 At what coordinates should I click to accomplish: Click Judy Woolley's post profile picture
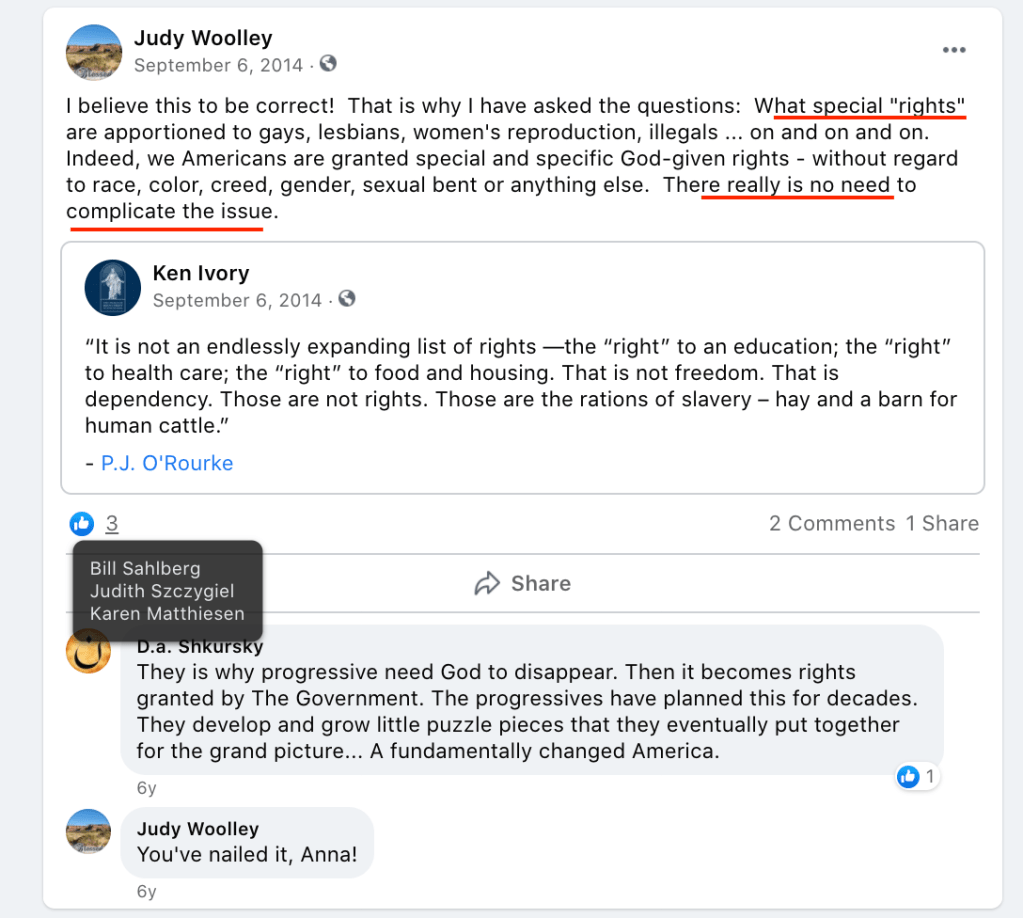point(94,52)
